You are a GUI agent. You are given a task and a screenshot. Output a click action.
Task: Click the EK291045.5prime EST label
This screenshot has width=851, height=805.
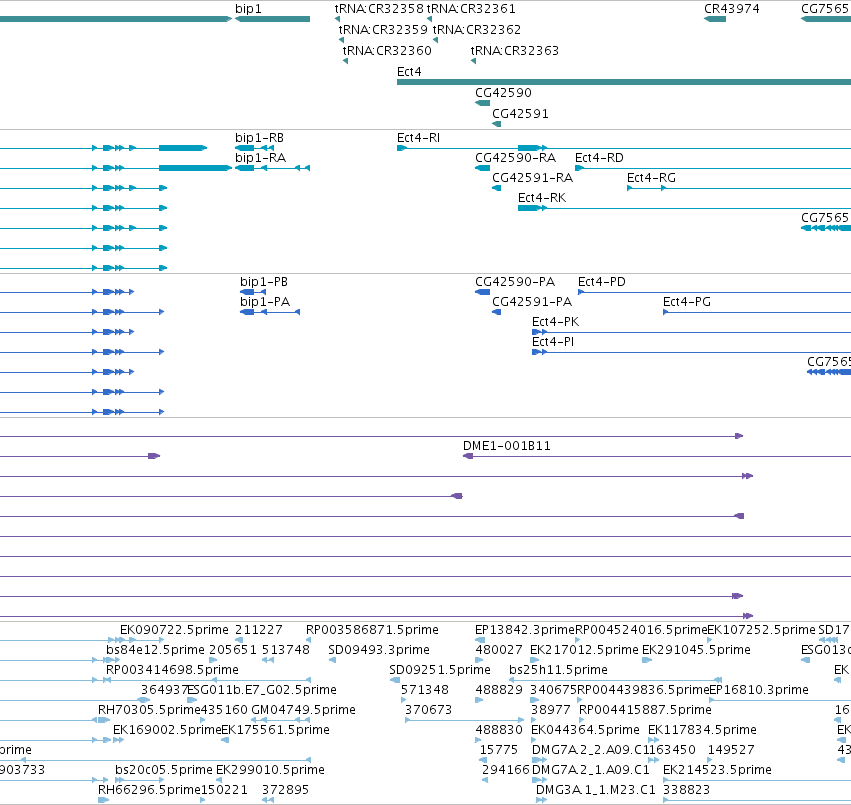pyautogui.click(x=696, y=650)
